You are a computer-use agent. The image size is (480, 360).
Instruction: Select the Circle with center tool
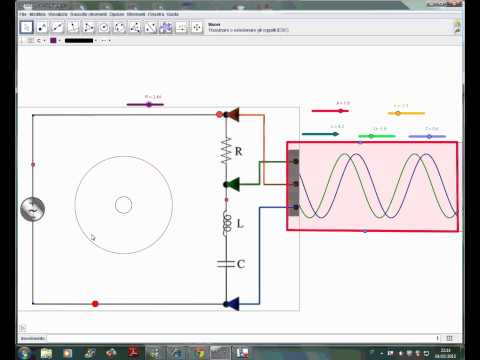(x=104, y=27)
